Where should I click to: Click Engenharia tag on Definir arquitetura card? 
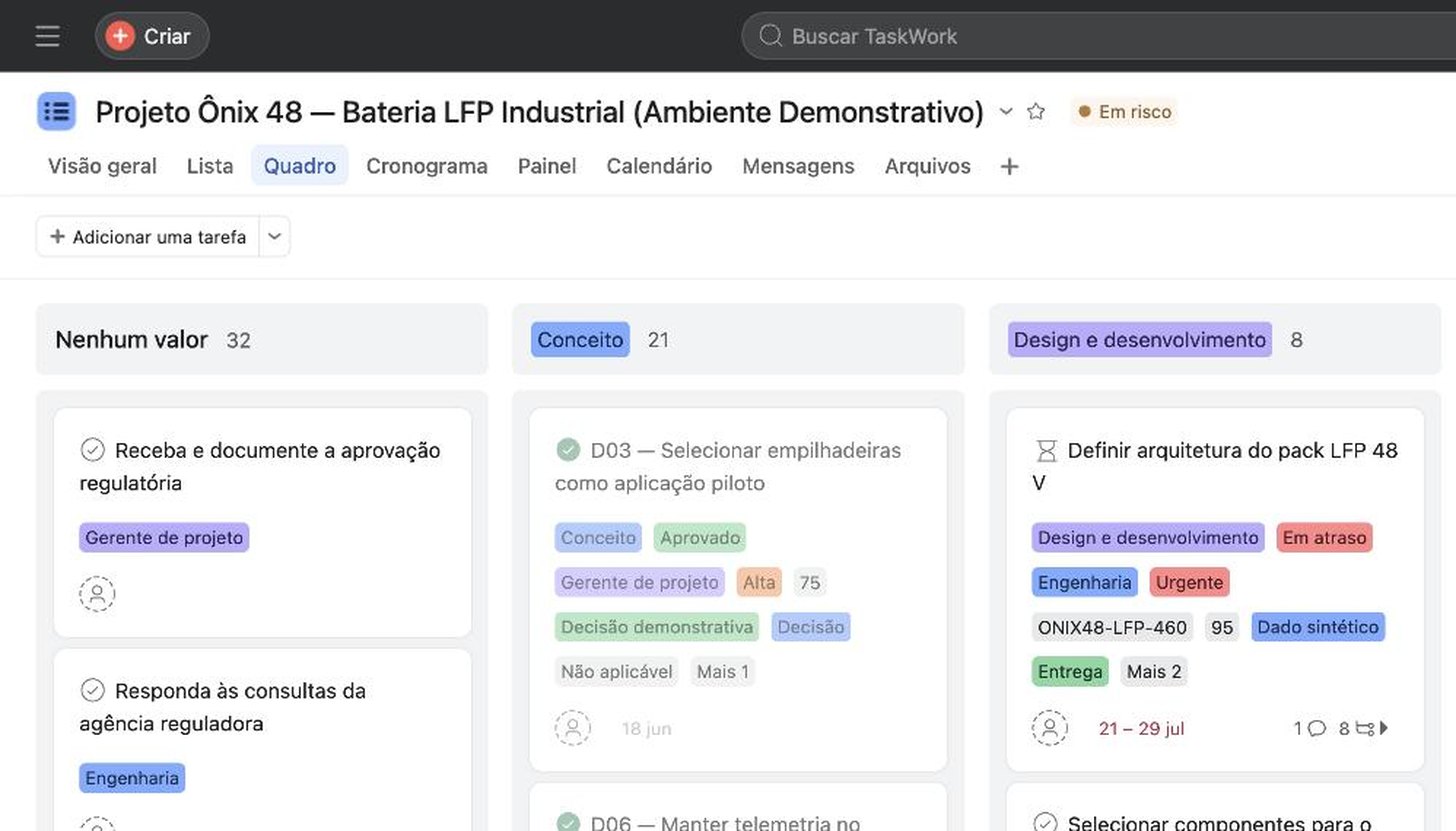[1085, 582]
